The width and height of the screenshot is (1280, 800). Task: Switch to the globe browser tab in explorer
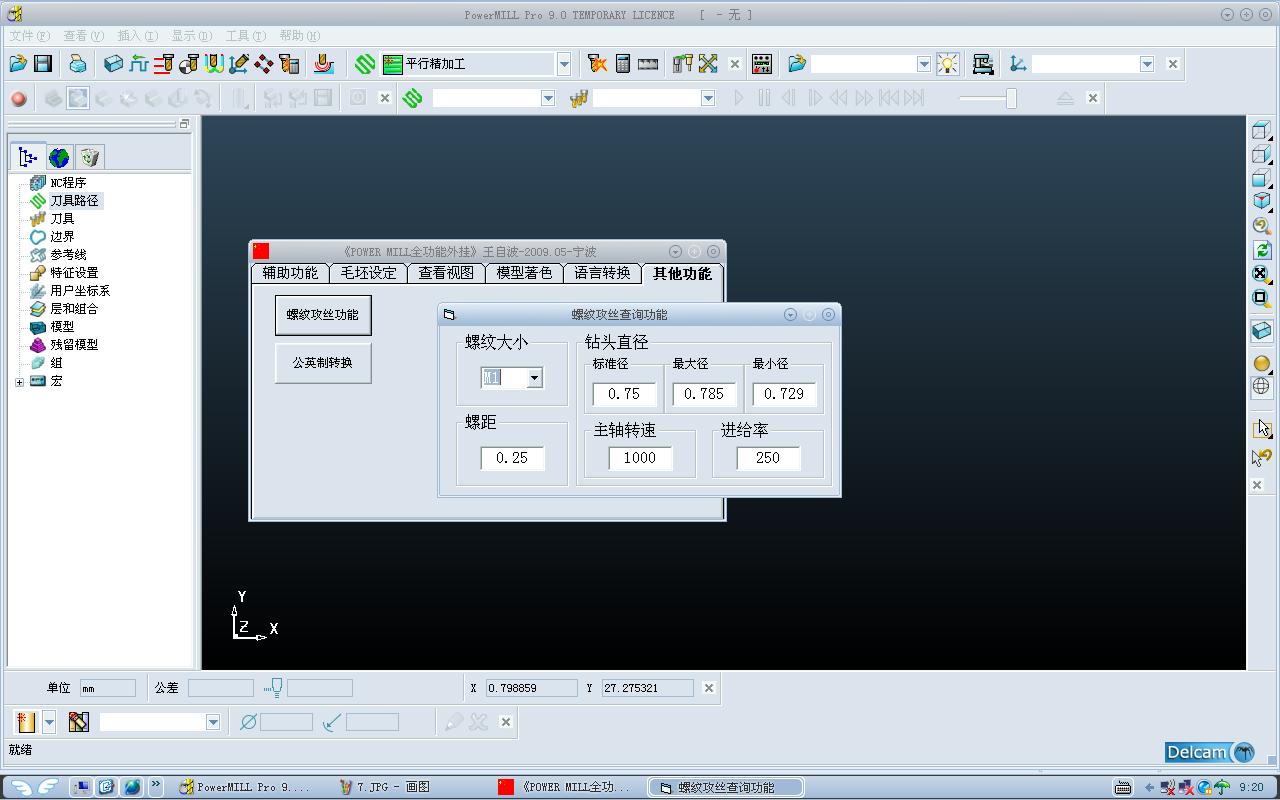tap(59, 157)
